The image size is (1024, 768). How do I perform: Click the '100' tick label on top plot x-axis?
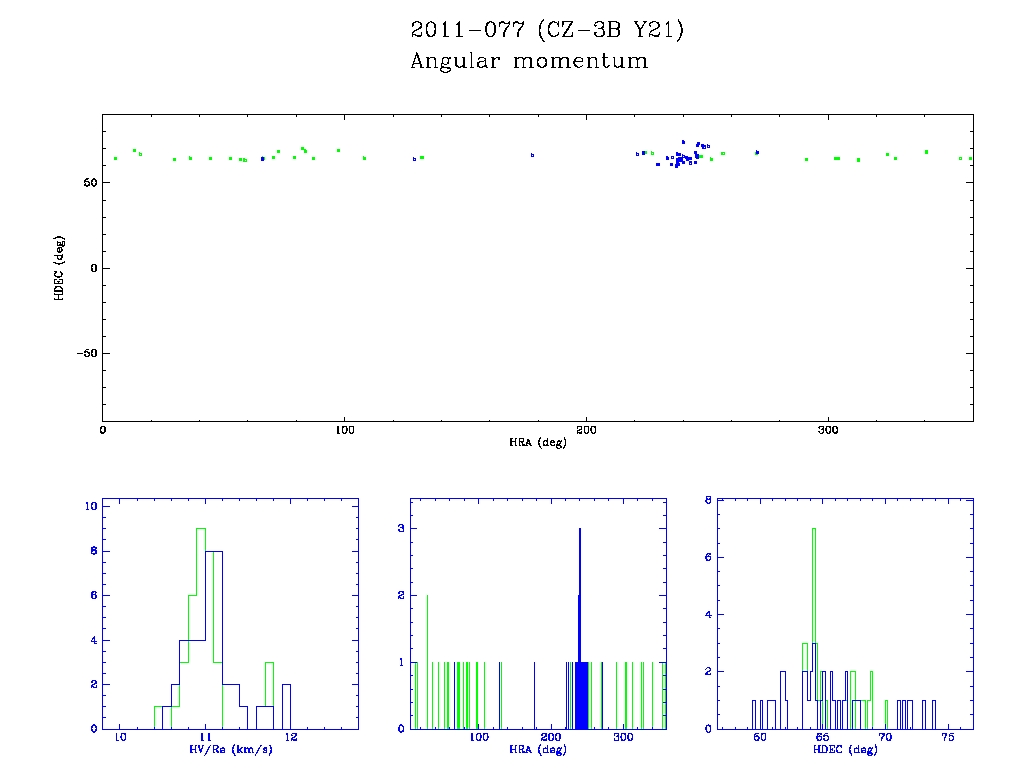[x=344, y=430]
